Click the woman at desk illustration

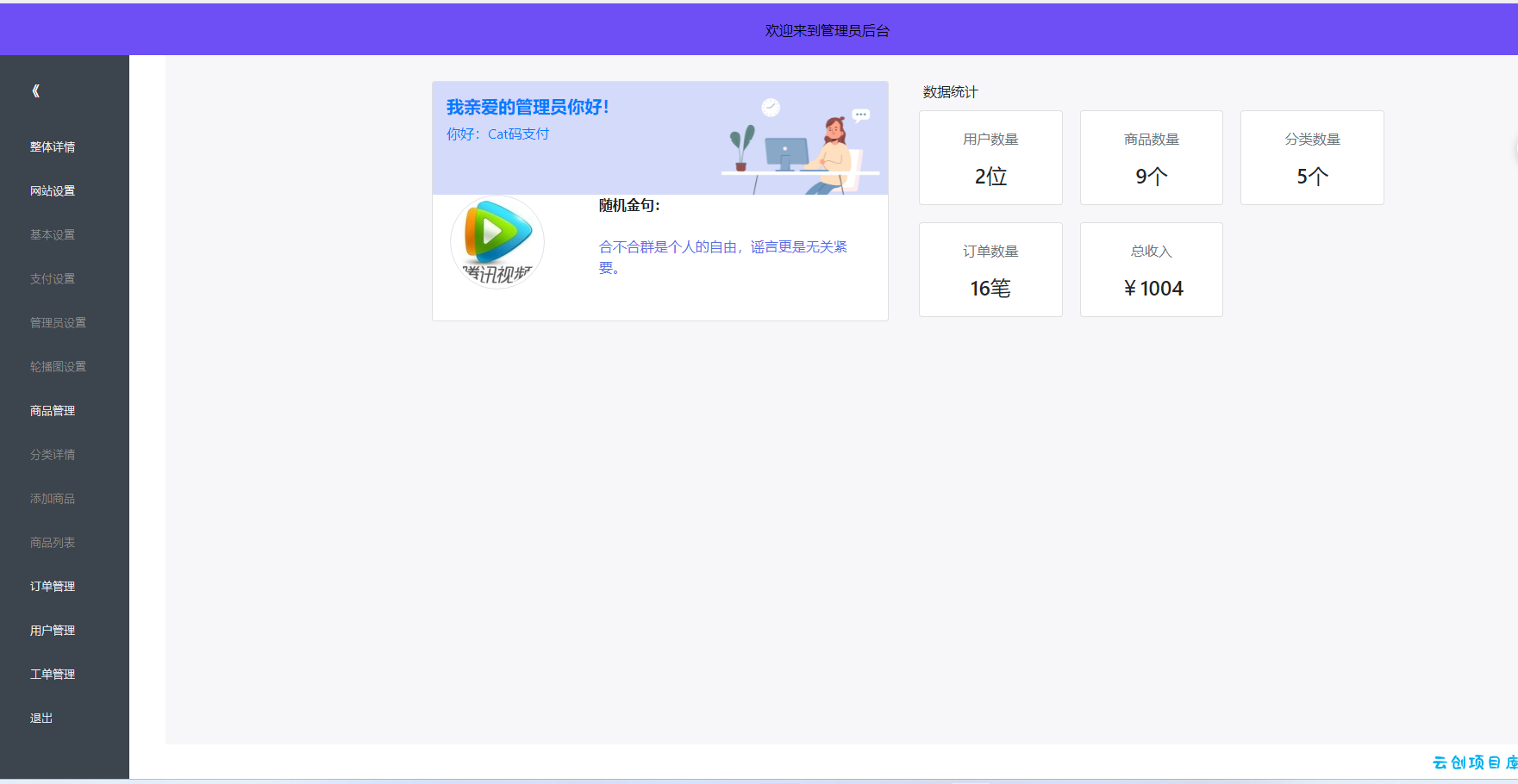click(800, 146)
